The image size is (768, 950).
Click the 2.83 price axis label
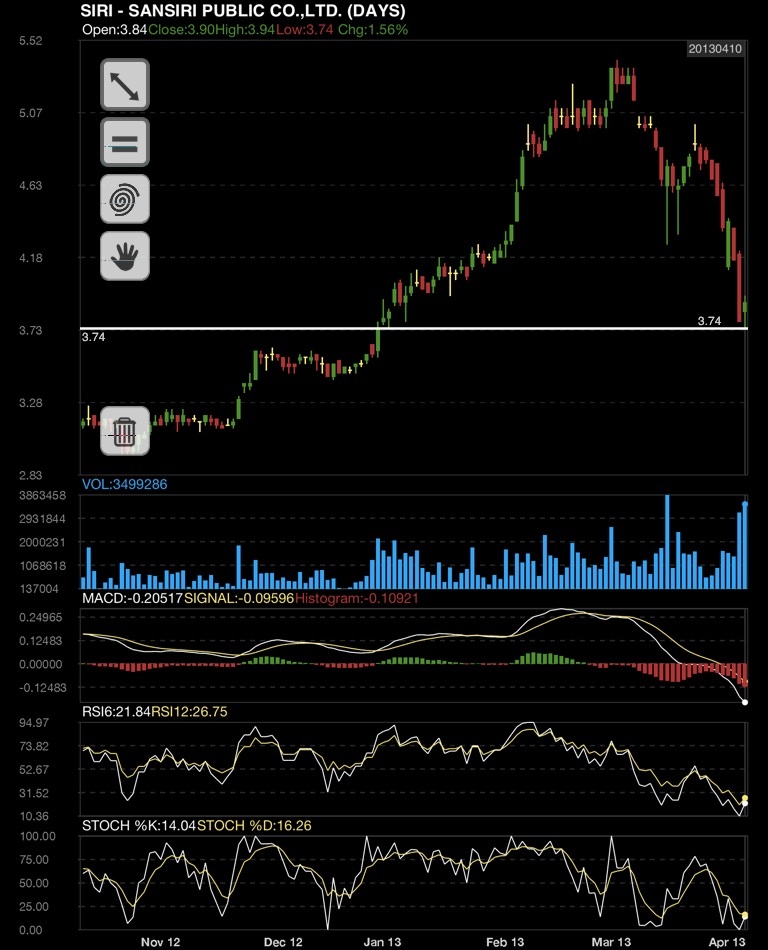click(x=31, y=475)
